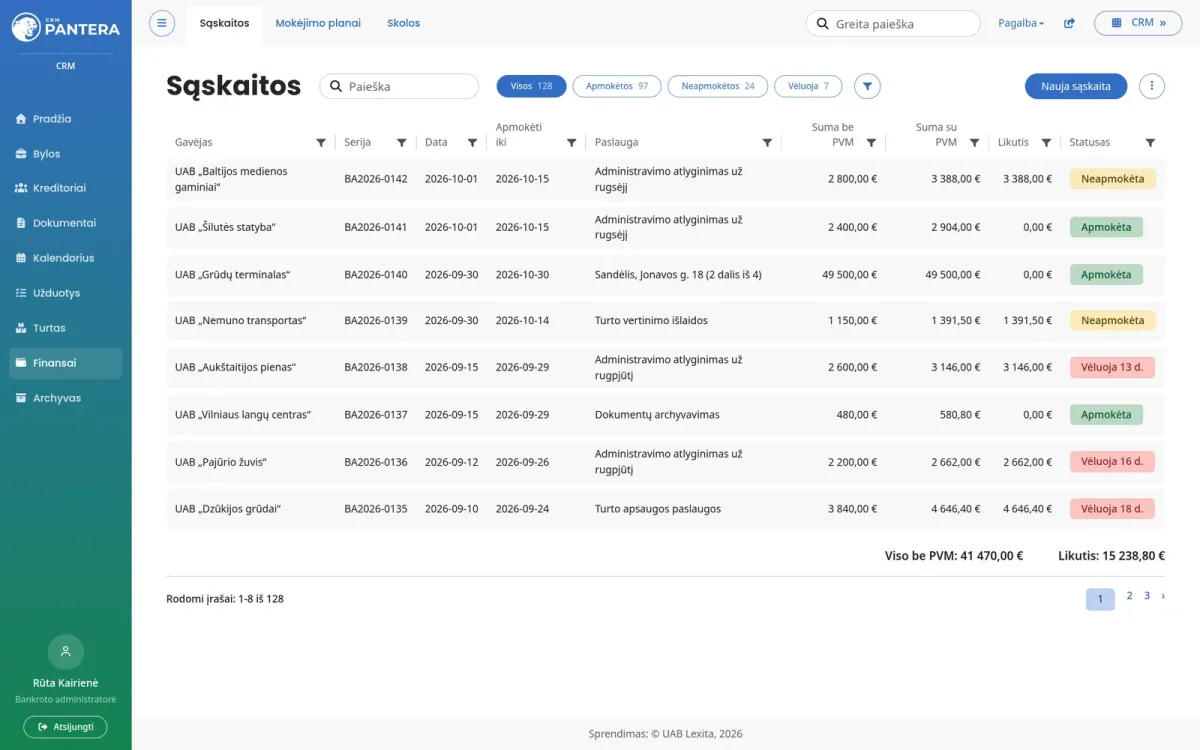
Task: Select invoice BA2026-0142 serial cell
Action: click(376, 179)
